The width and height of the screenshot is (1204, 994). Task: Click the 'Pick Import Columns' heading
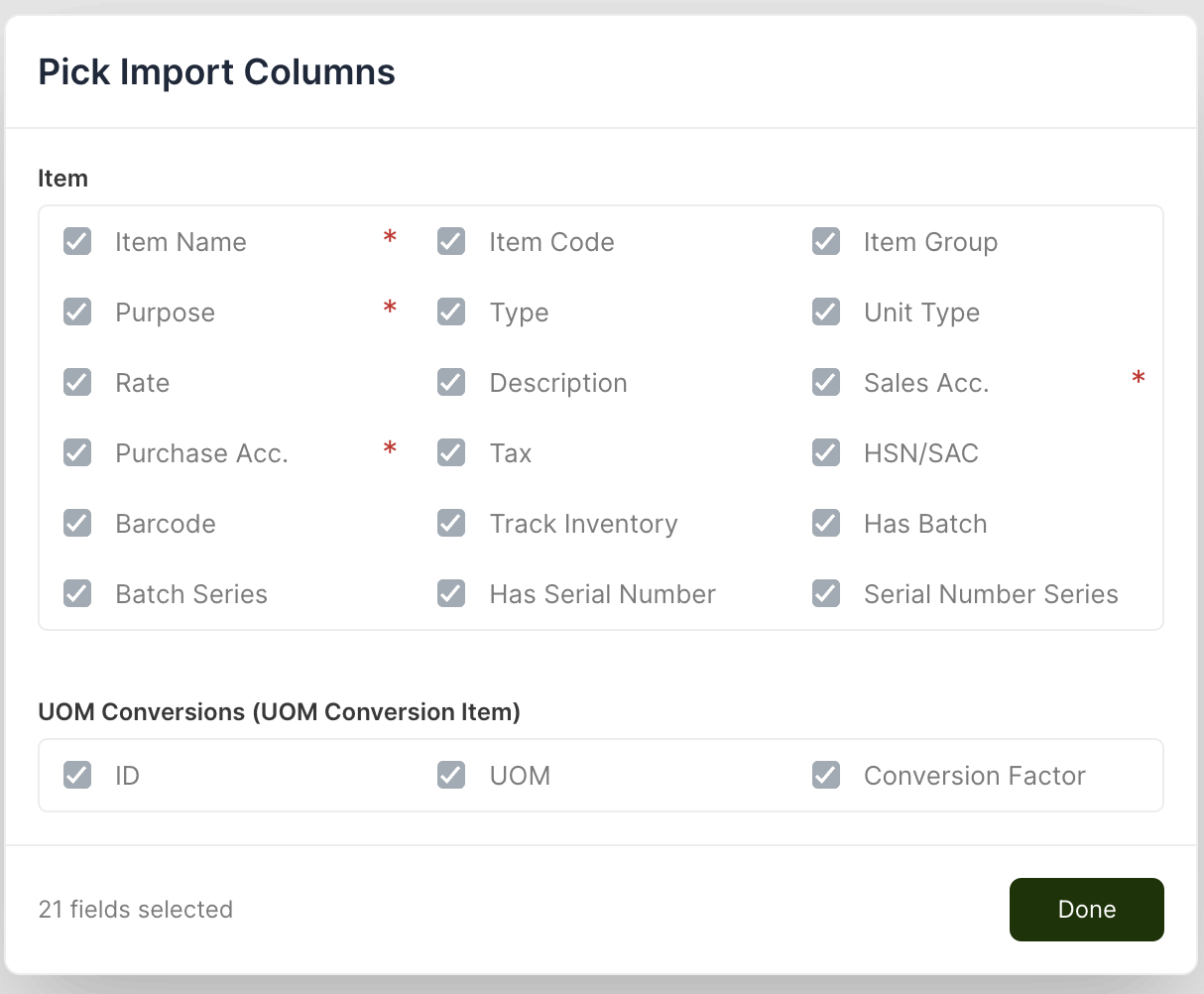217,72
